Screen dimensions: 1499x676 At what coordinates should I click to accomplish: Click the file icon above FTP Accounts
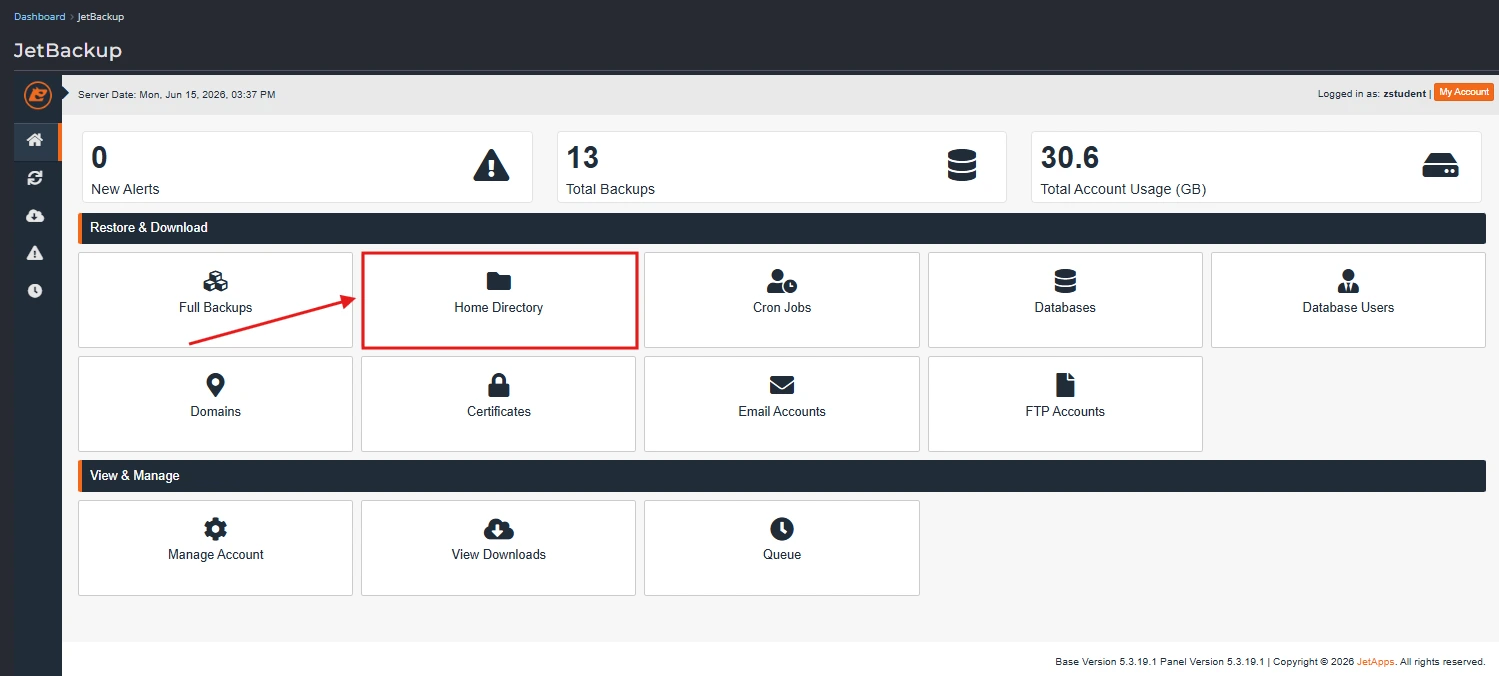(1065, 385)
